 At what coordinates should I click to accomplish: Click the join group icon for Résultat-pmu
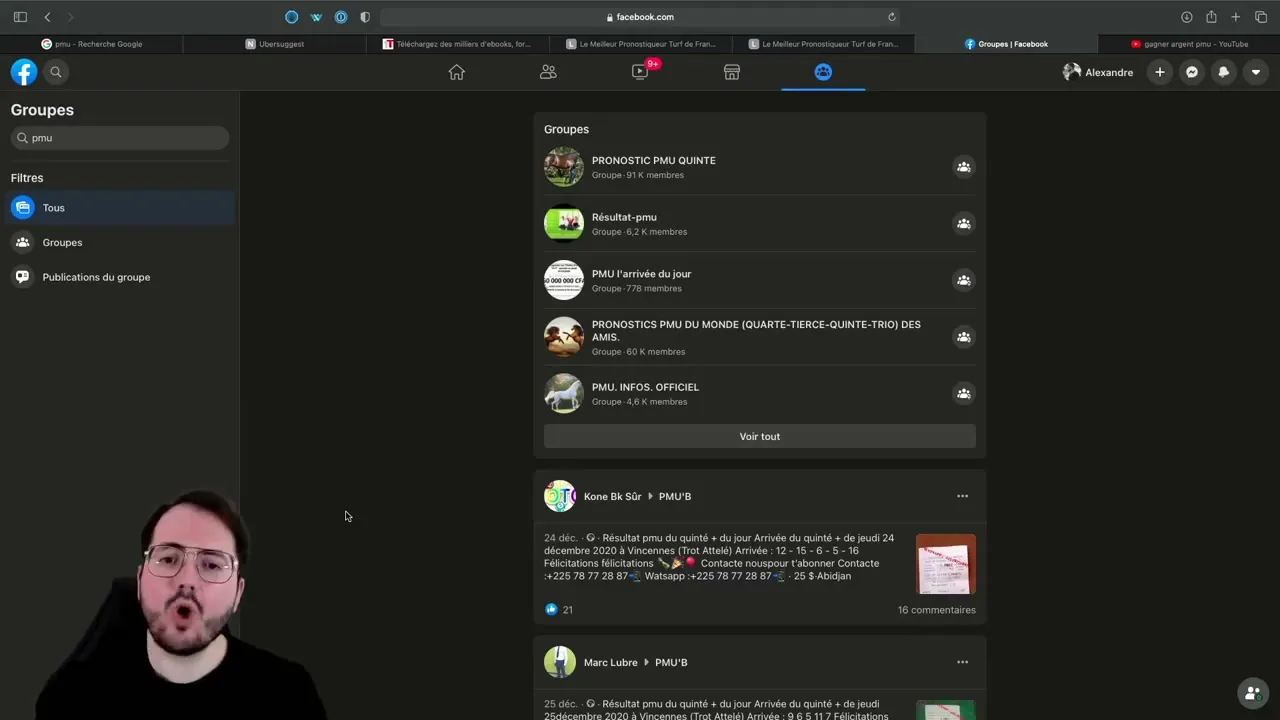[963, 224]
